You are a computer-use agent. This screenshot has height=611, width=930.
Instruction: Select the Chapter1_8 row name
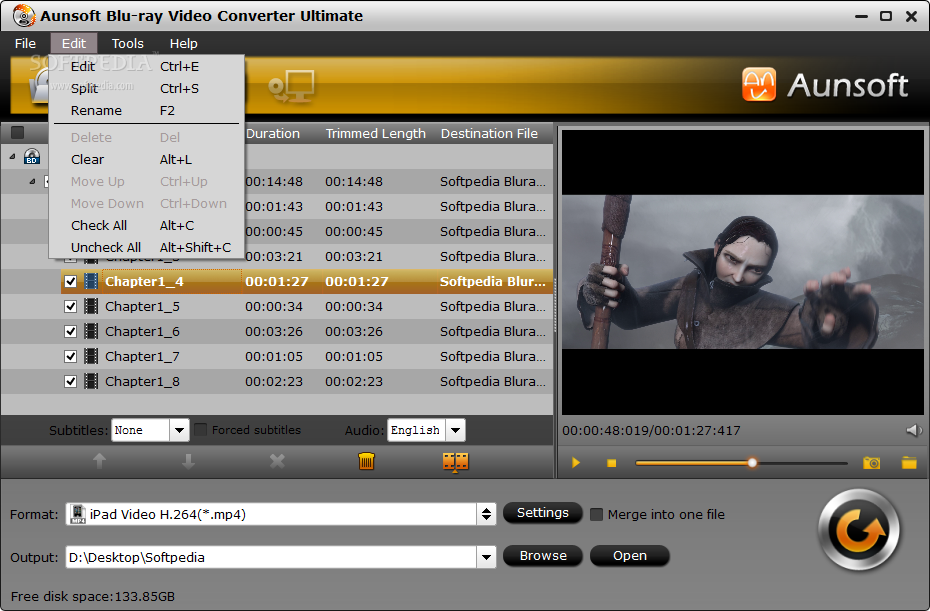click(x=142, y=381)
